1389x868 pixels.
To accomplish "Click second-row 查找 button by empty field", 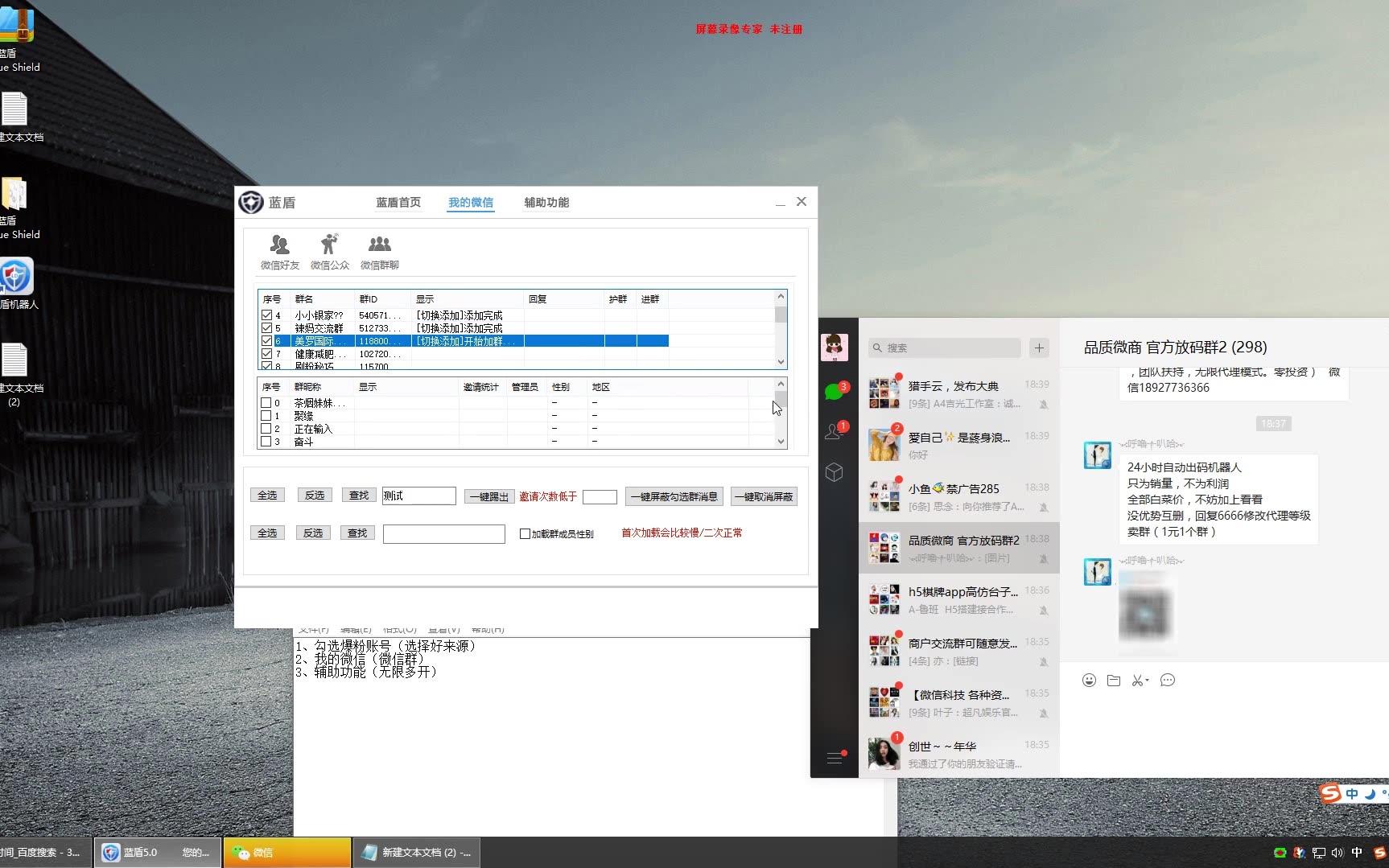I will pyautogui.click(x=357, y=533).
